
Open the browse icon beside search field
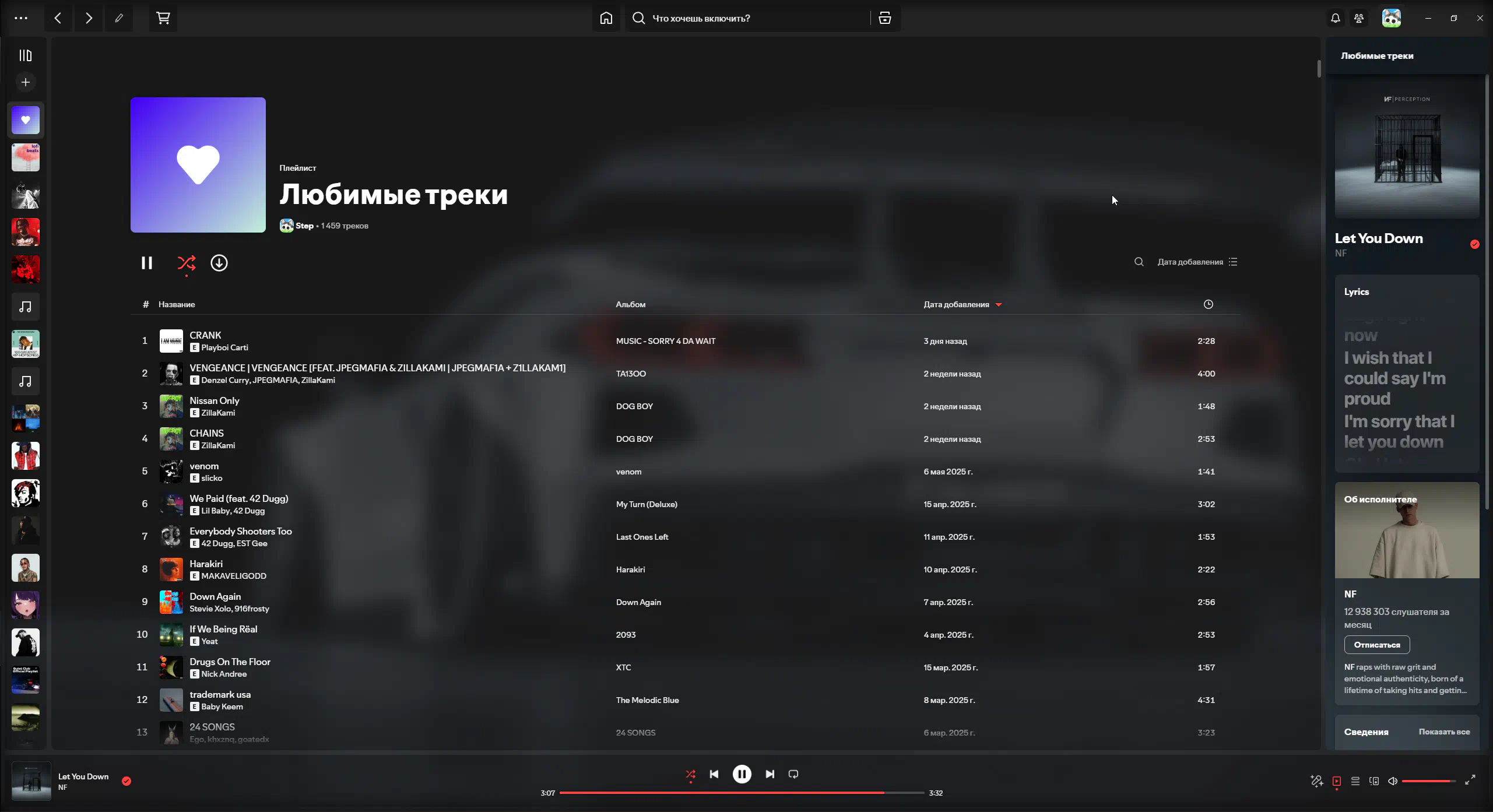point(885,18)
